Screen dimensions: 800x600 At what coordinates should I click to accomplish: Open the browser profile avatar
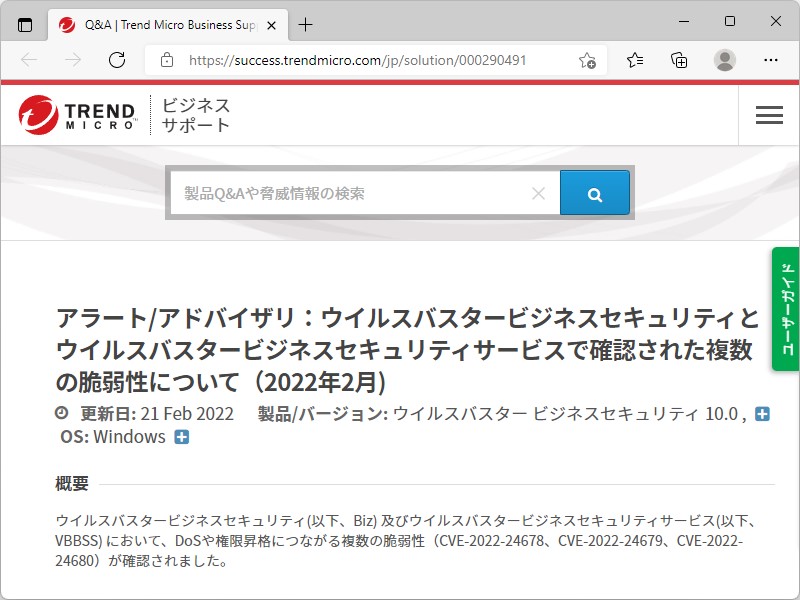tap(725, 60)
